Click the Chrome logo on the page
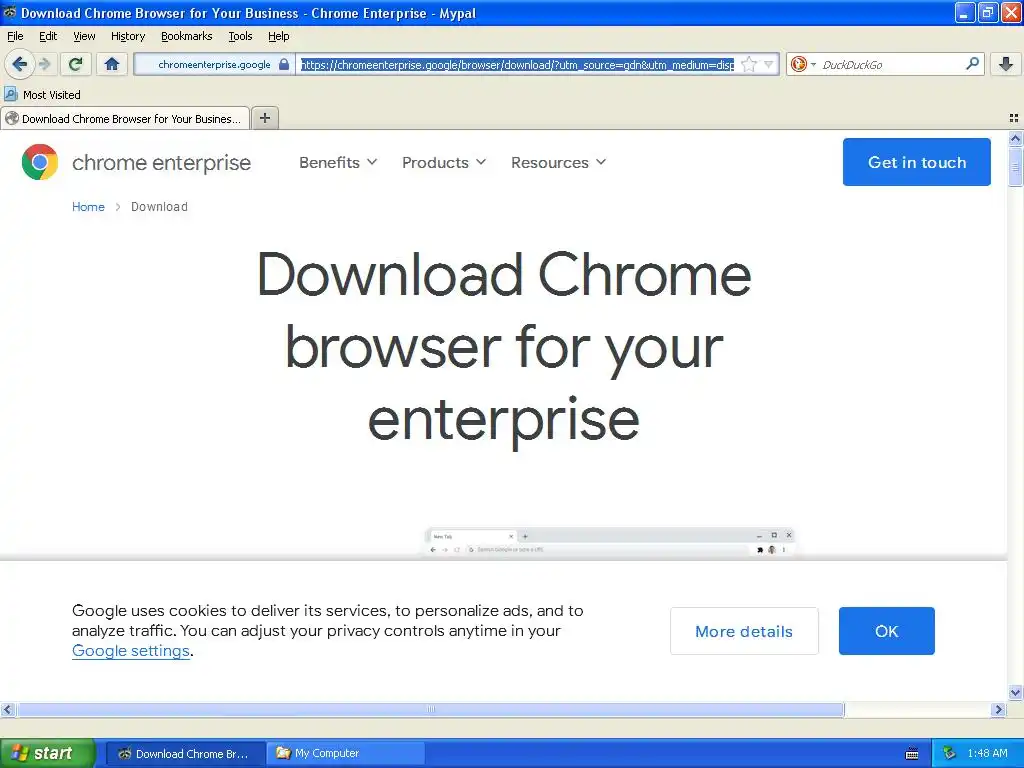The height and width of the screenshot is (768, 1024). tap(40, 162)
